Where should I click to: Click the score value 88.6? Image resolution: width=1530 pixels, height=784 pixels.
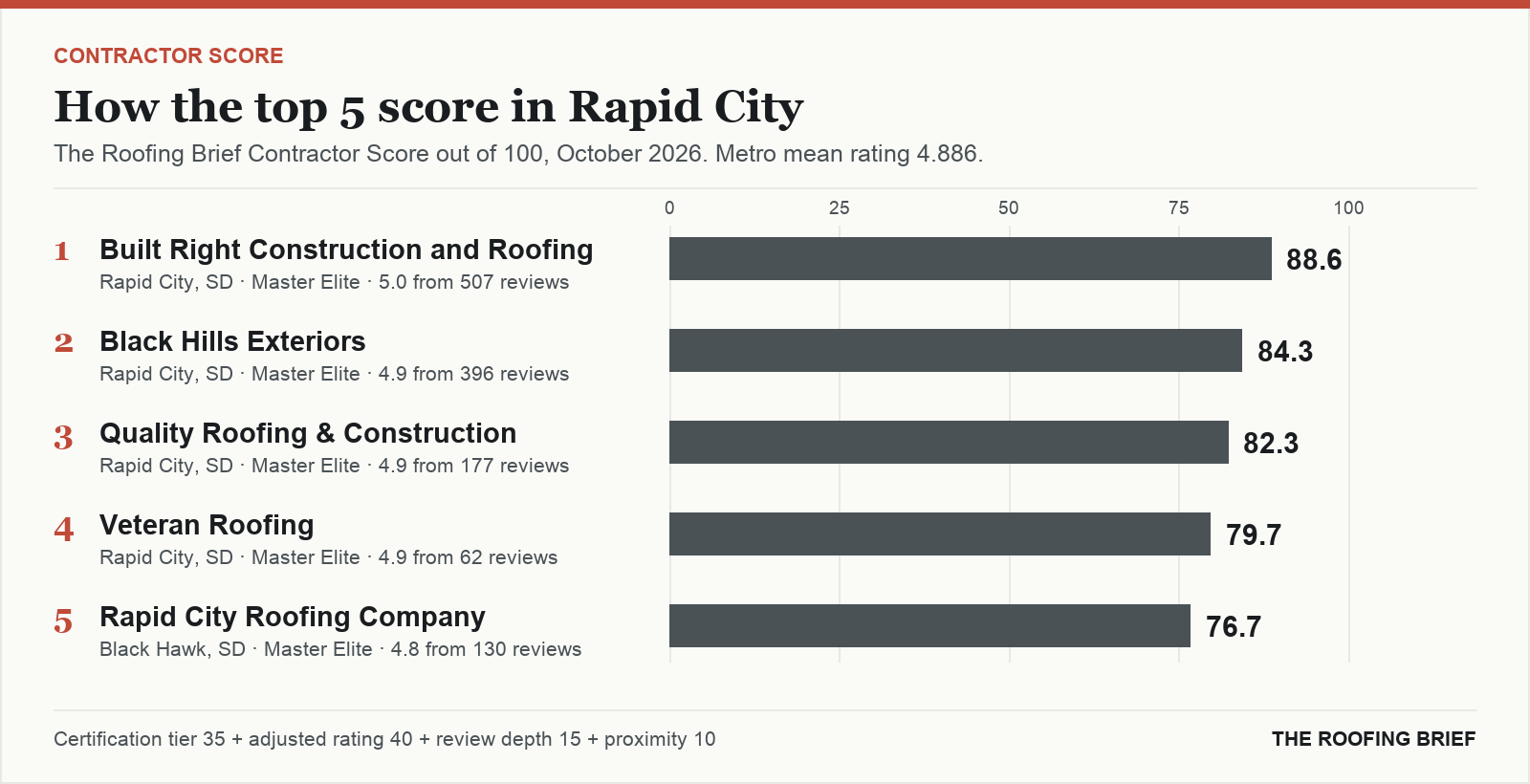(1314, 259)
